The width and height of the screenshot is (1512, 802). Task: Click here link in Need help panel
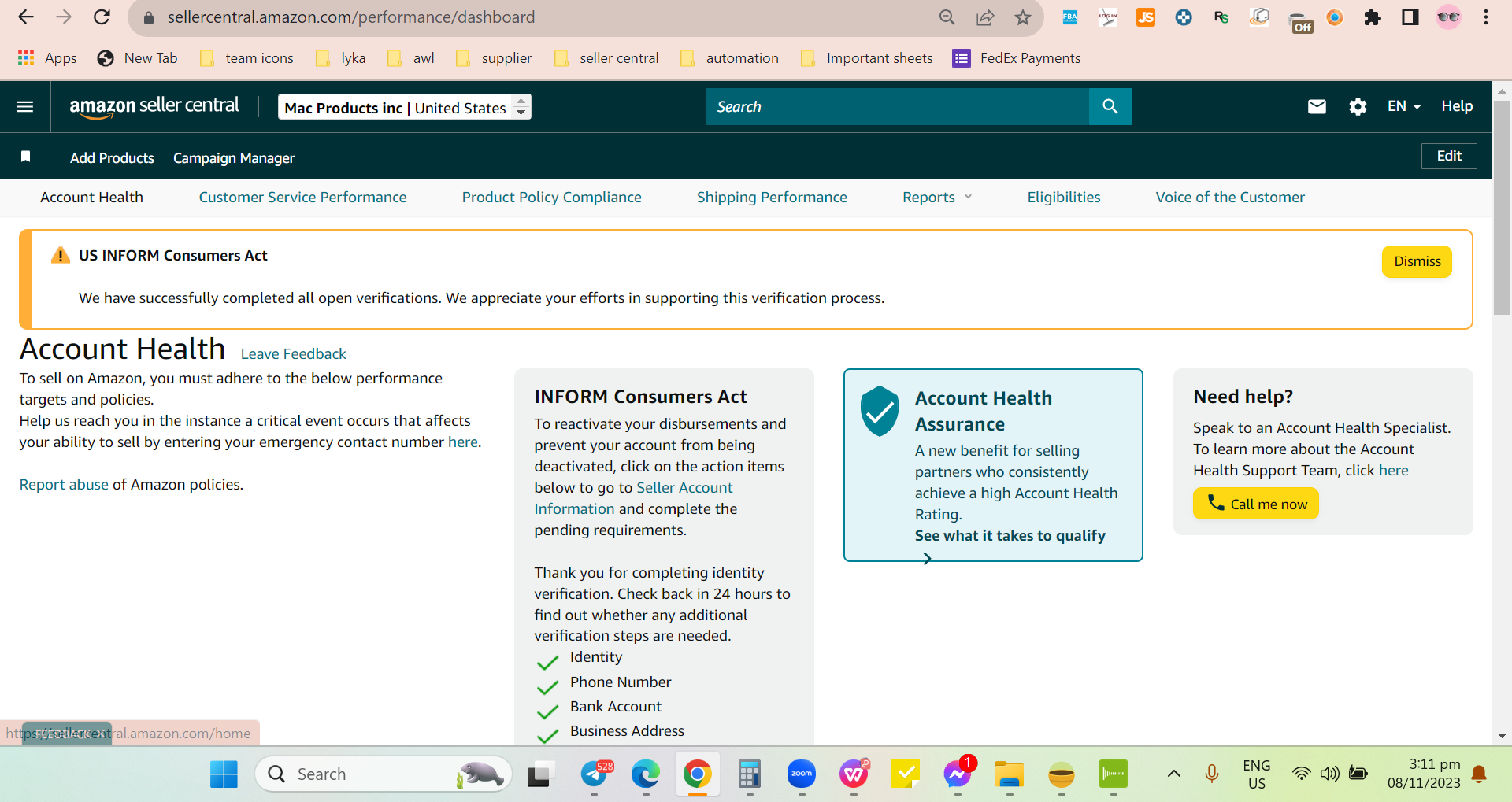1393,471
